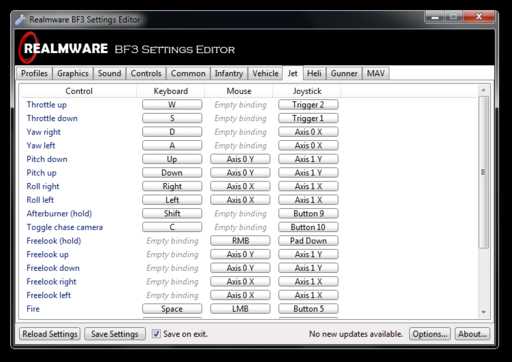Change Throttle down keyboard binding S

click(172, 118)
